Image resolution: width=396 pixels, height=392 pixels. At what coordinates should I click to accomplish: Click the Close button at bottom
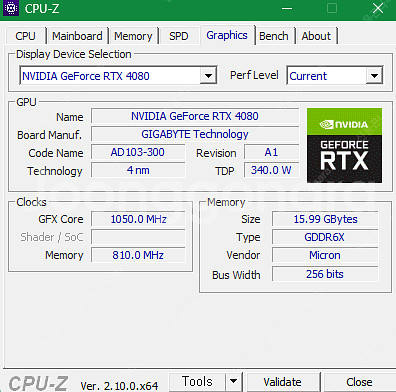(x=359, y=382)
